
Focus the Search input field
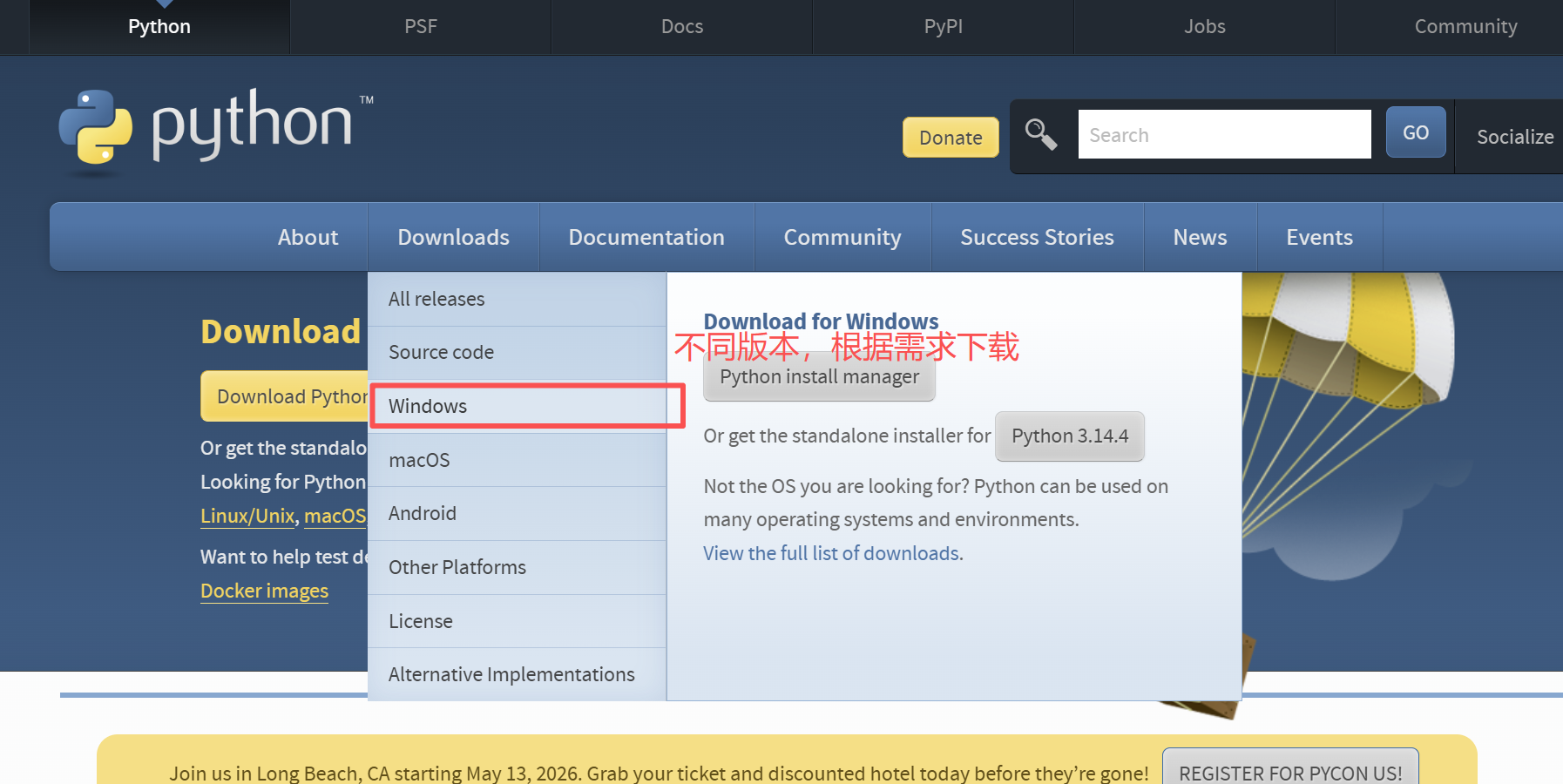point(1224,134)
